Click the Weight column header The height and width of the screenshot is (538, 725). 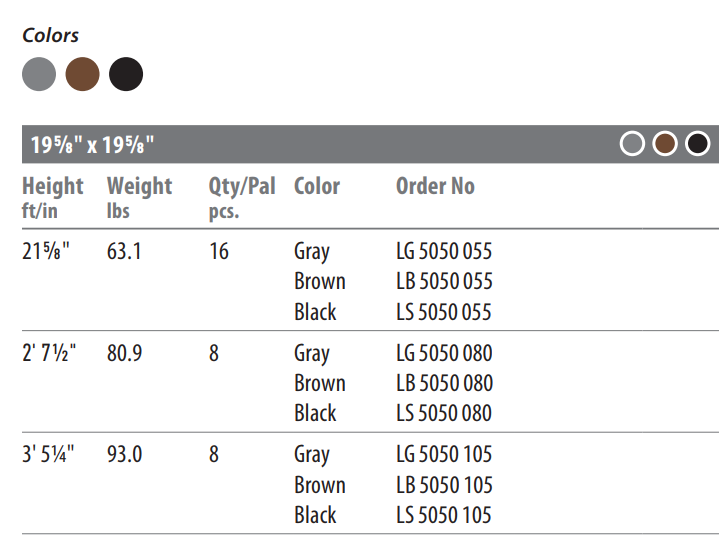tap(139, 197)
